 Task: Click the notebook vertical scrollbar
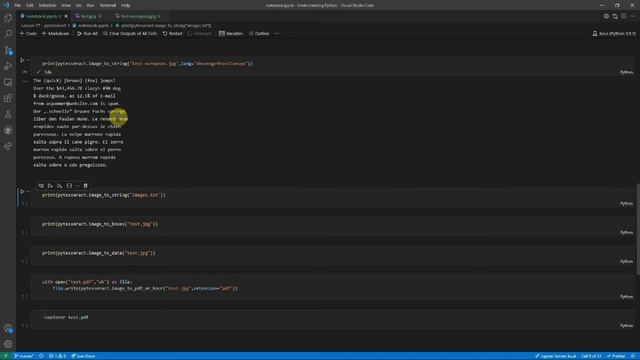pyautogui.click(x=638, y=229)
